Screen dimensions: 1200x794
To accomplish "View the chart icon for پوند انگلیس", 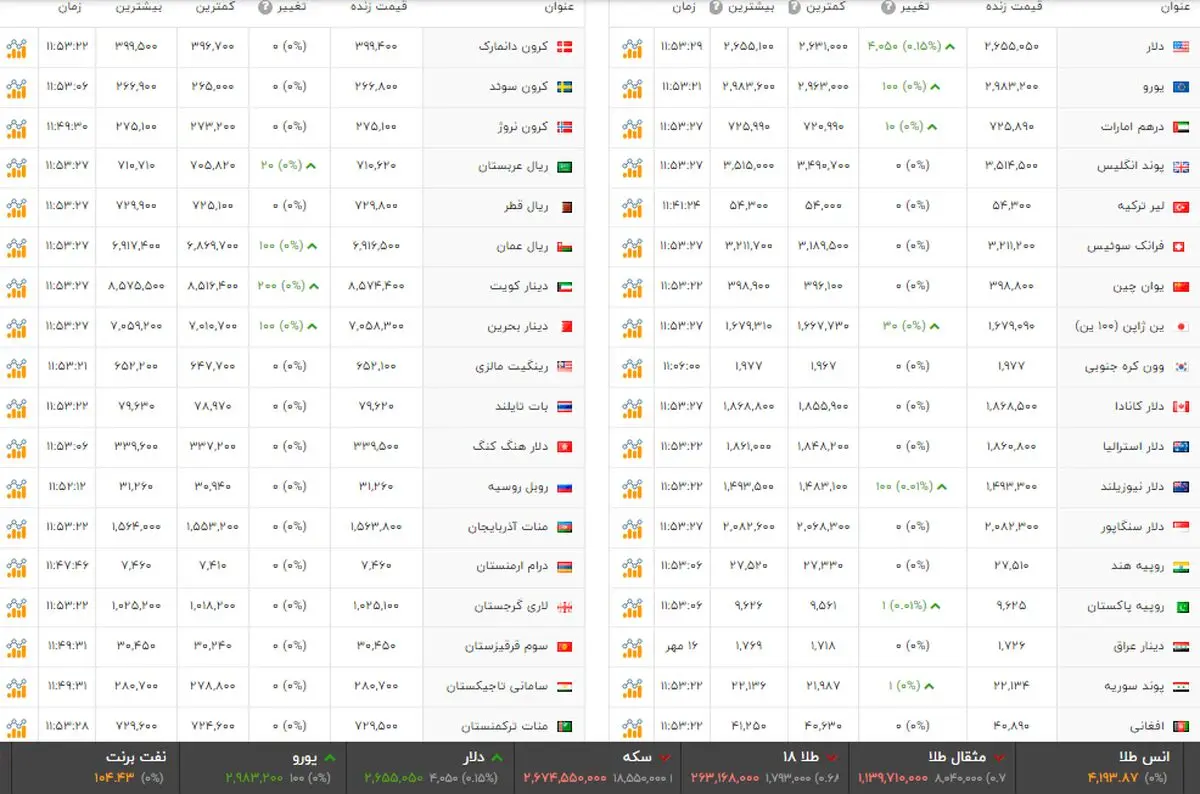I will [632, 167].
